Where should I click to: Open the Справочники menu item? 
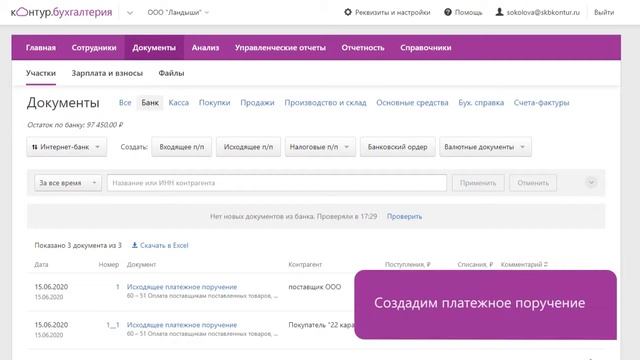tap(426, 48)
